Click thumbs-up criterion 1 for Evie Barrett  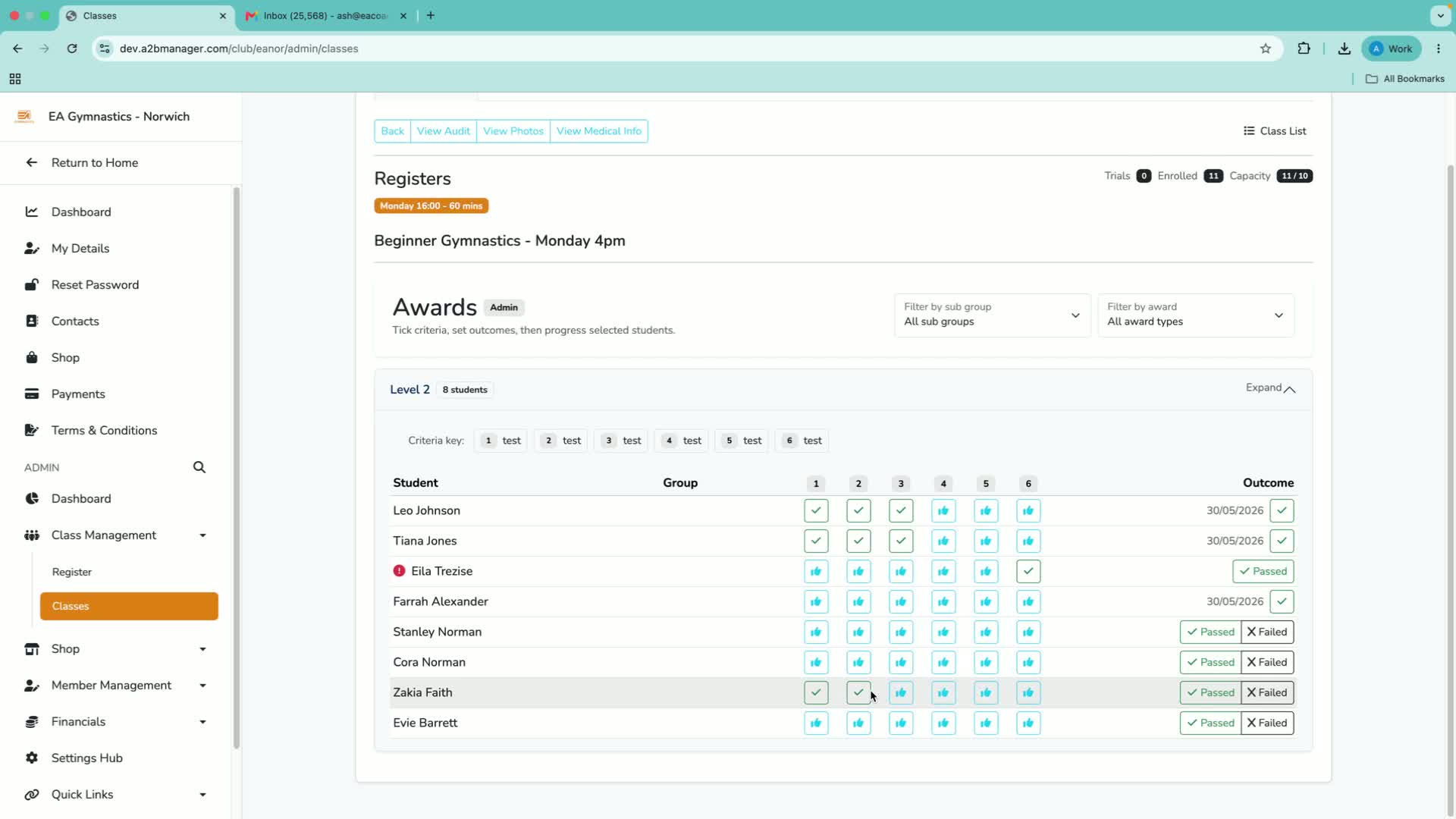816,723
